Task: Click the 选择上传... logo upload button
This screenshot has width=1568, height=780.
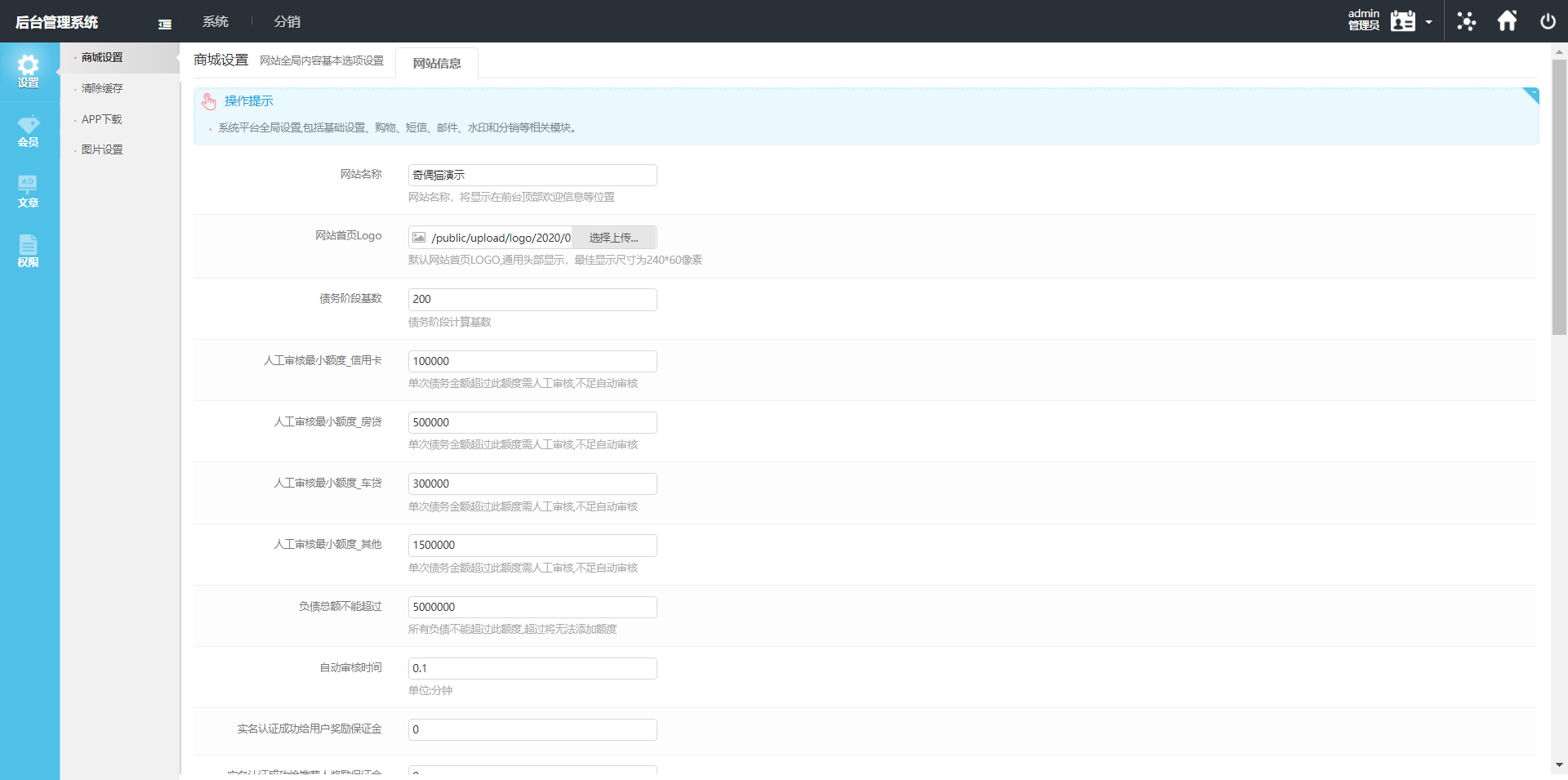Action: point(614,238)
